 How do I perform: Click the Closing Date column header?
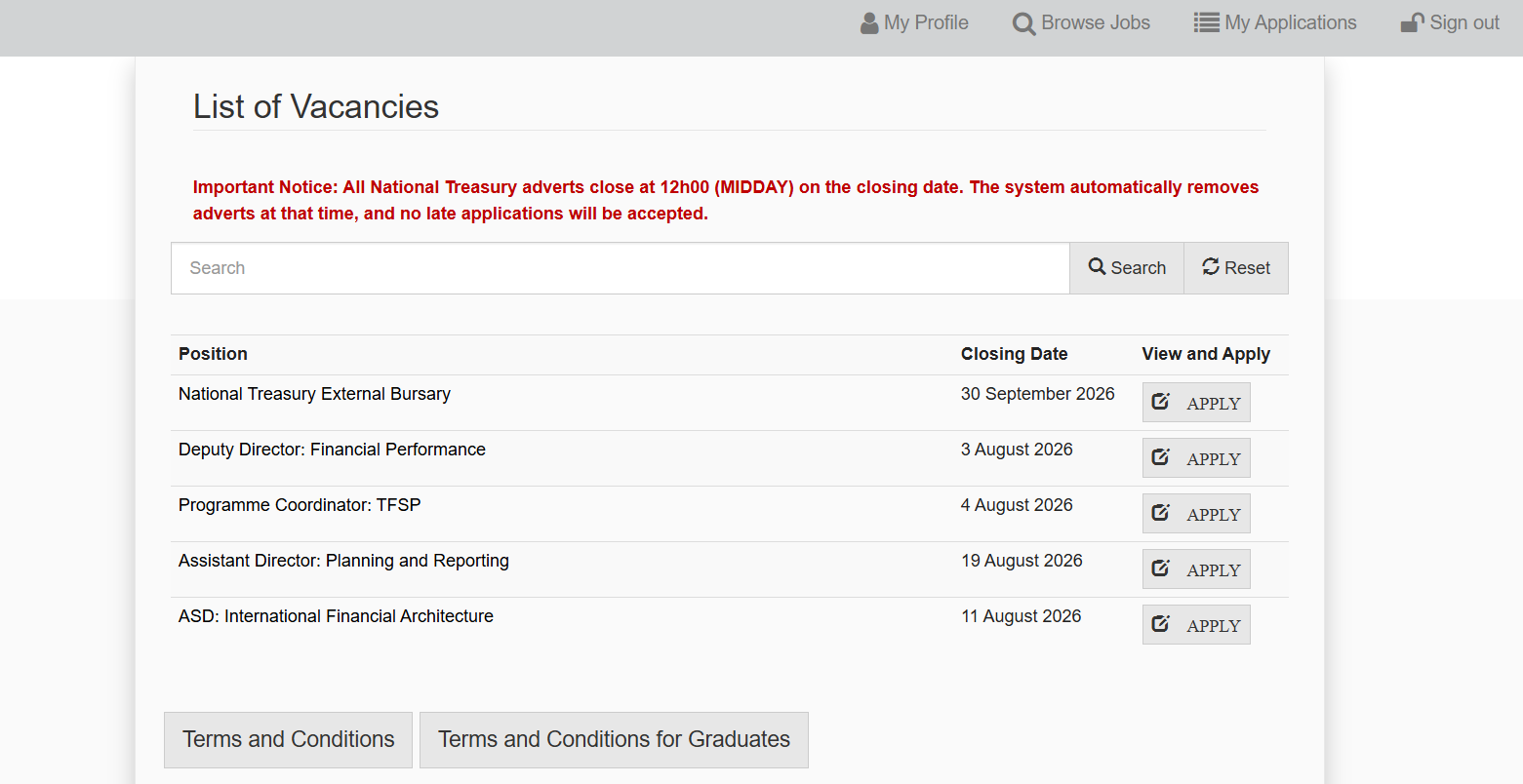(x=1014, y=354)
